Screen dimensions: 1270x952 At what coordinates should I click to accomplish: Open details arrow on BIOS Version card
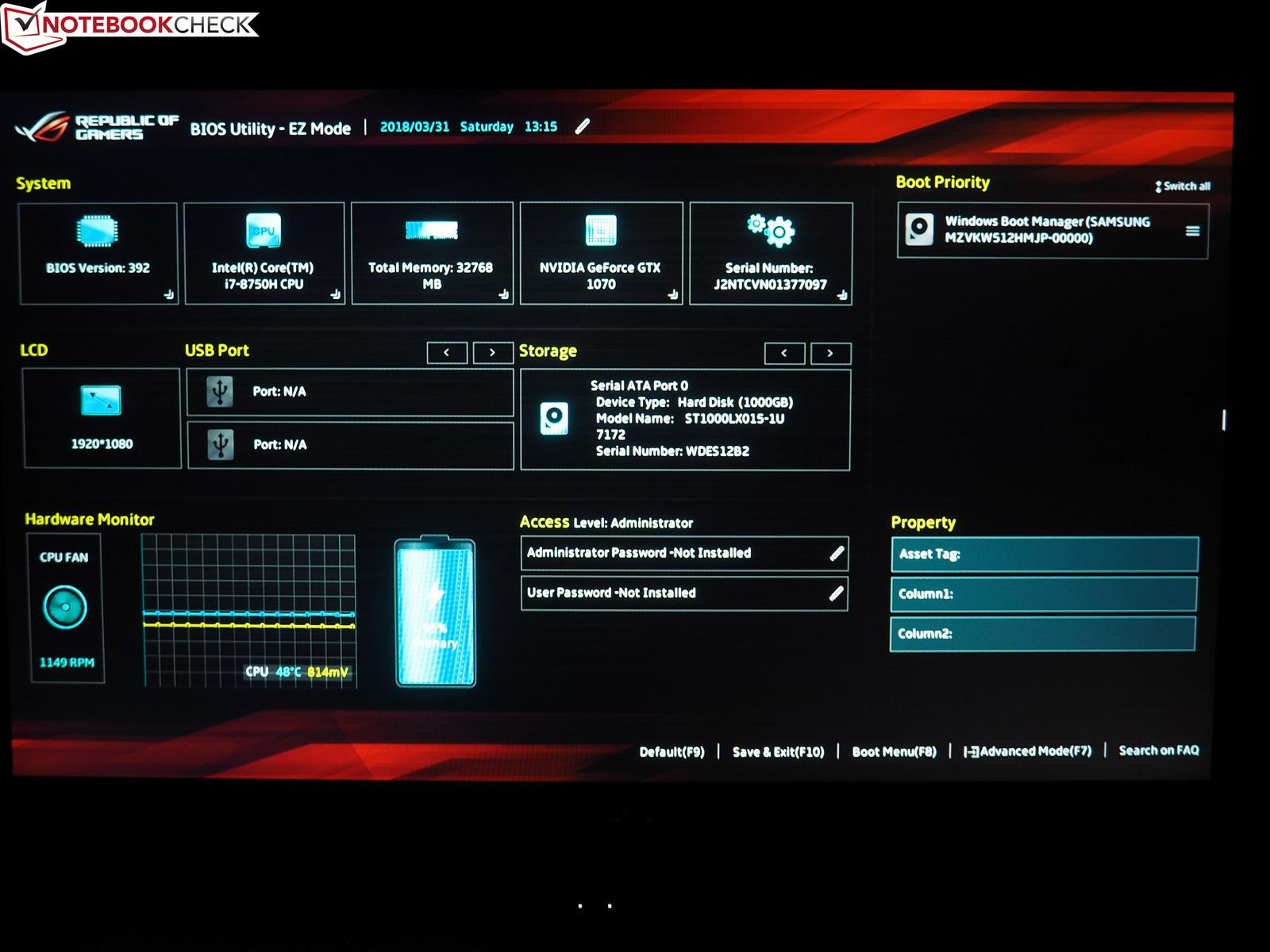click(x=168, y=294)
